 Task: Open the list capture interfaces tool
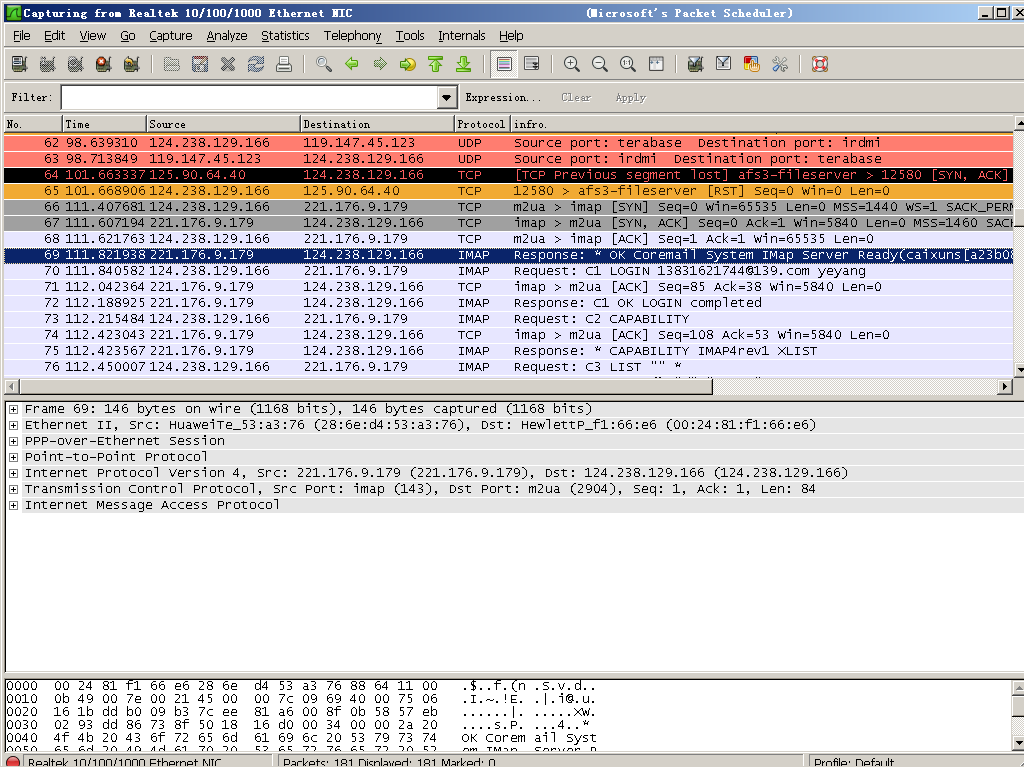tap(20, 64)
